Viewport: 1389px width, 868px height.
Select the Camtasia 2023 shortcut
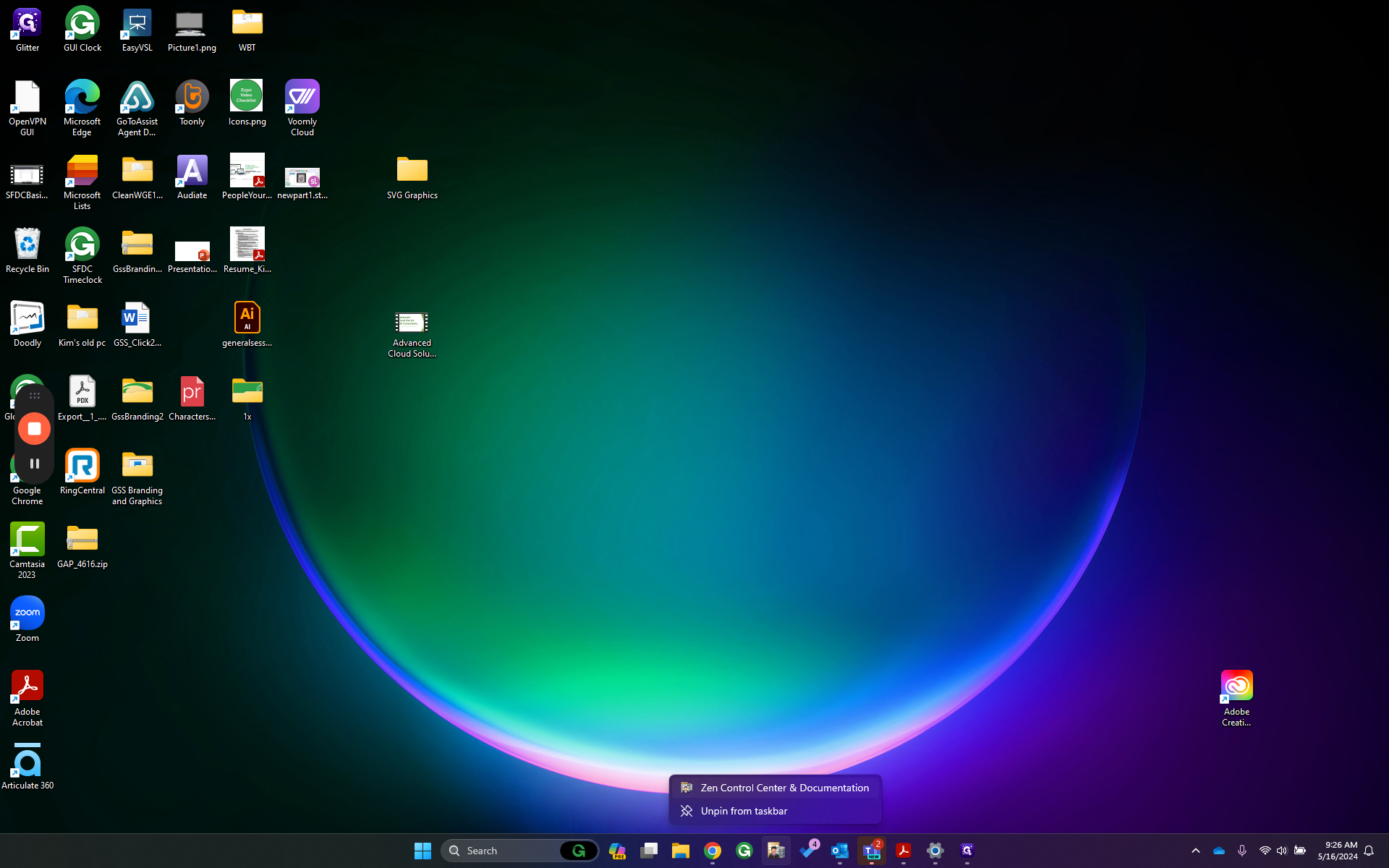(x=27, y=551)
